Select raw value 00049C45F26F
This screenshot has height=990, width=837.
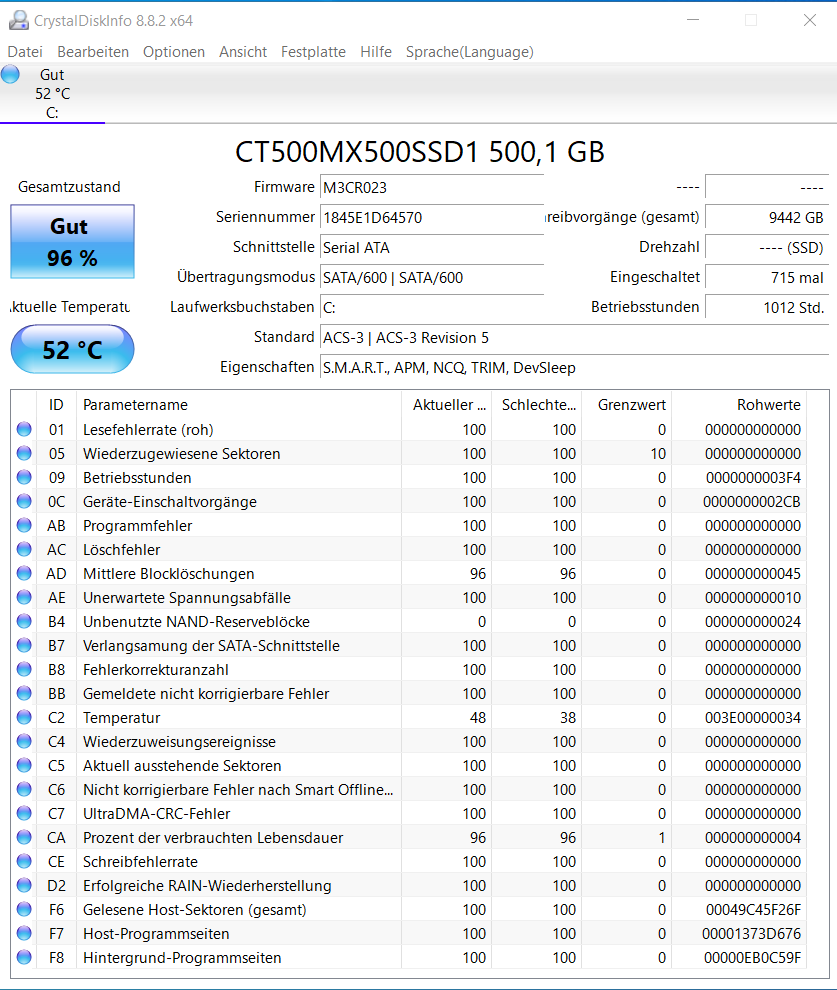753,910
